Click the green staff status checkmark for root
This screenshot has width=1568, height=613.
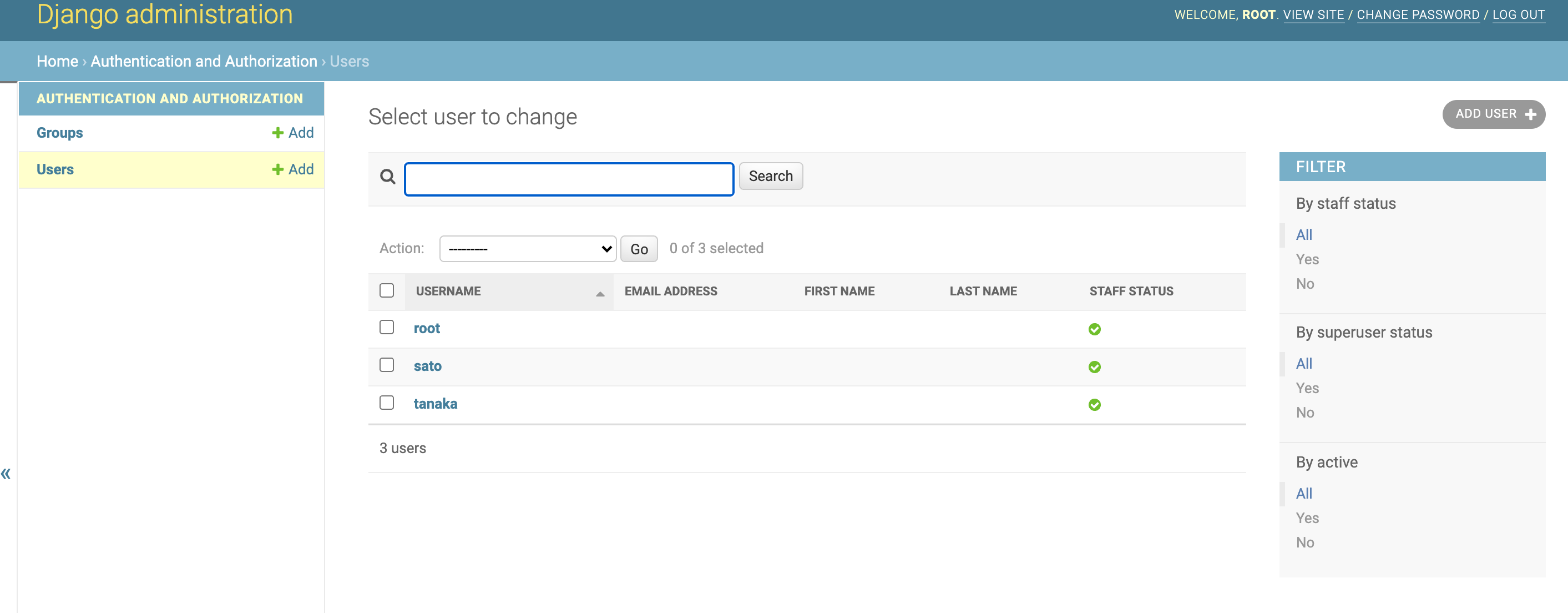pyautogui.click(x=1094, y=329)
